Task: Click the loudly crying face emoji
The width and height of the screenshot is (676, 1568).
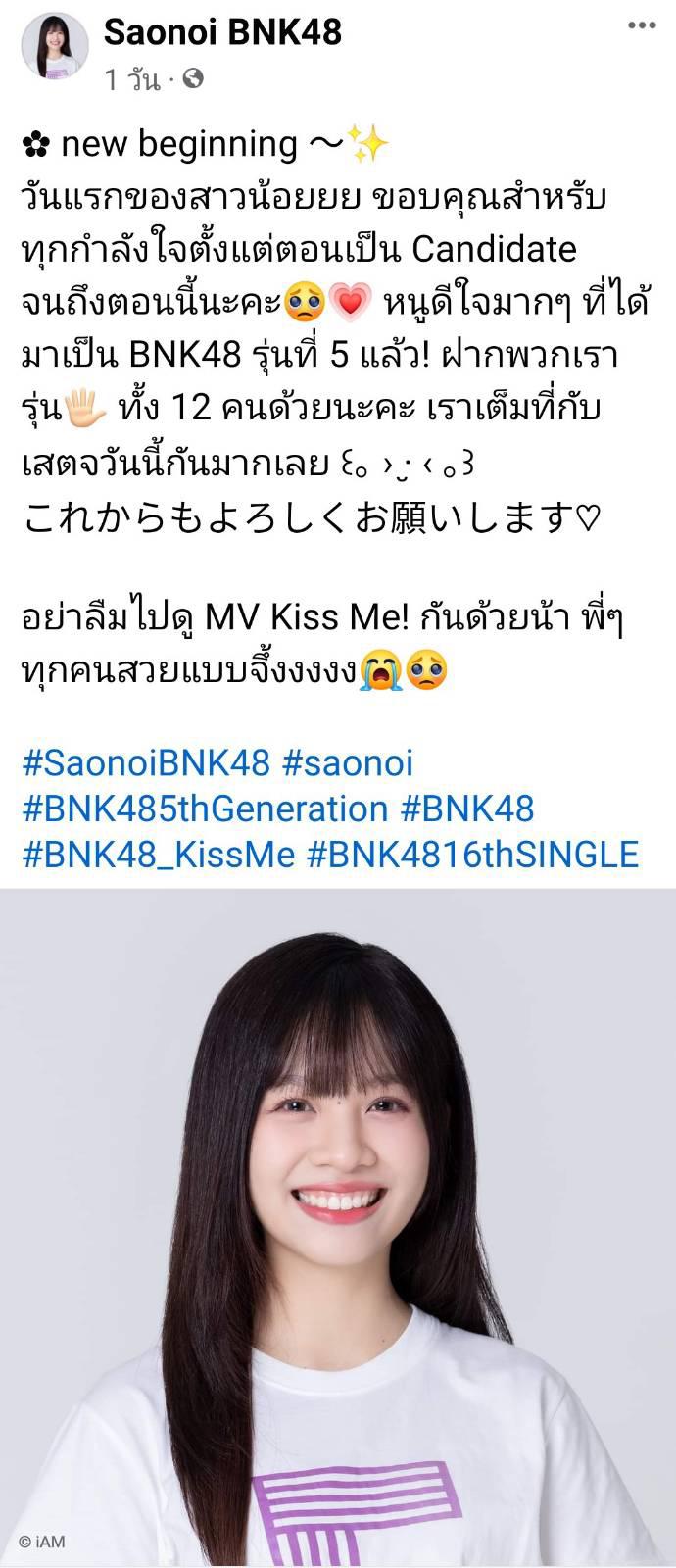Action: pos(379,670)
